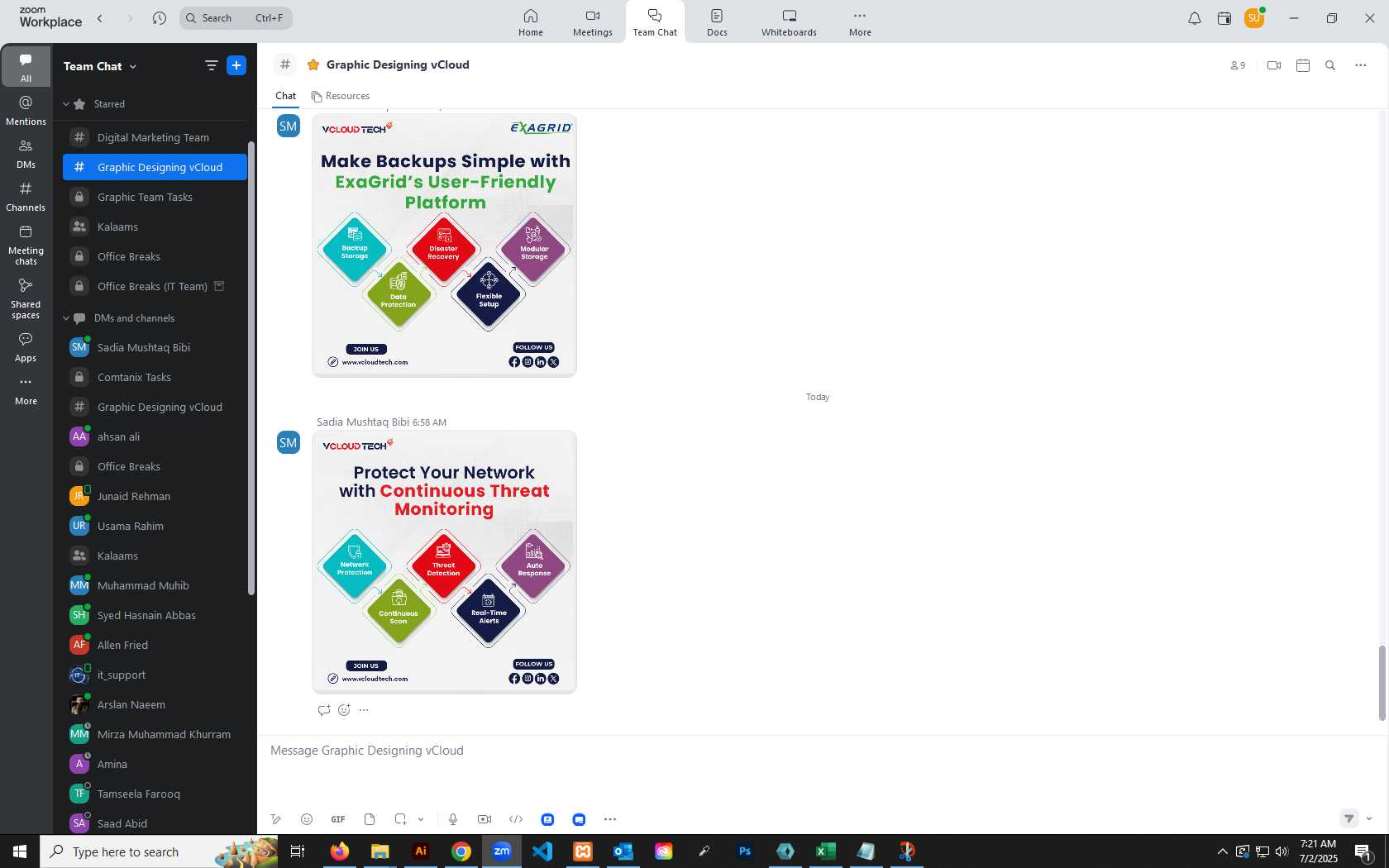The image size is (1389, 868).
Task: Add emoji reaction to the latest message
Action: (x=344, y=710)
